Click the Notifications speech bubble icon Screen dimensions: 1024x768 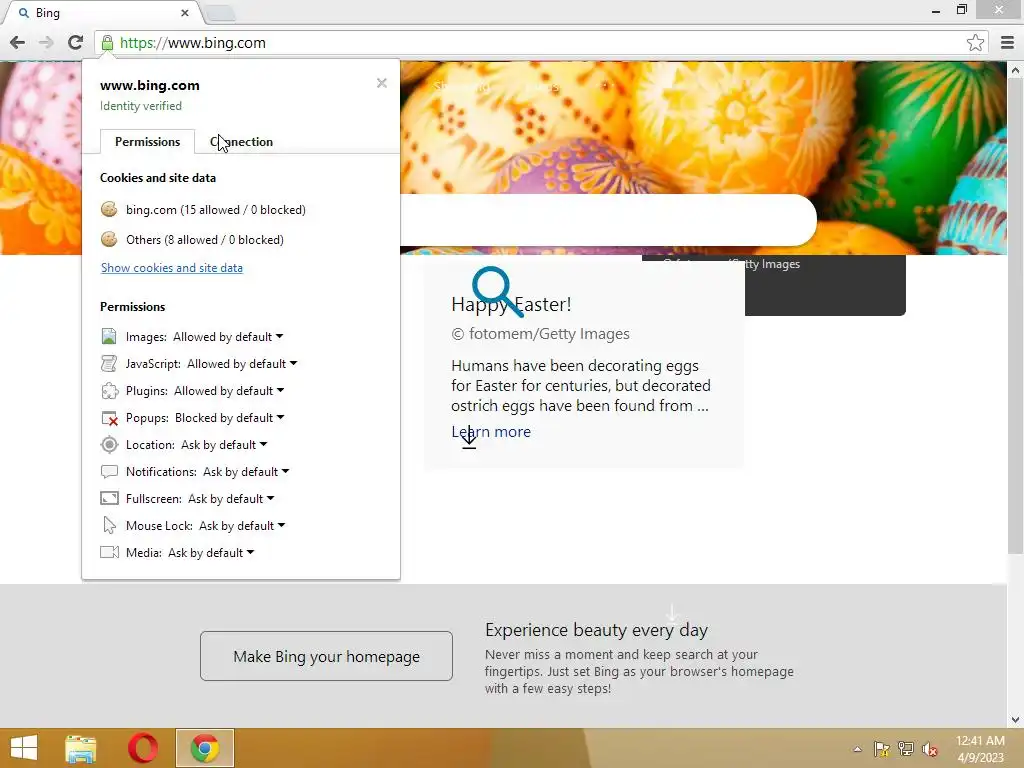pyautogui.click(x=109, y=472)
